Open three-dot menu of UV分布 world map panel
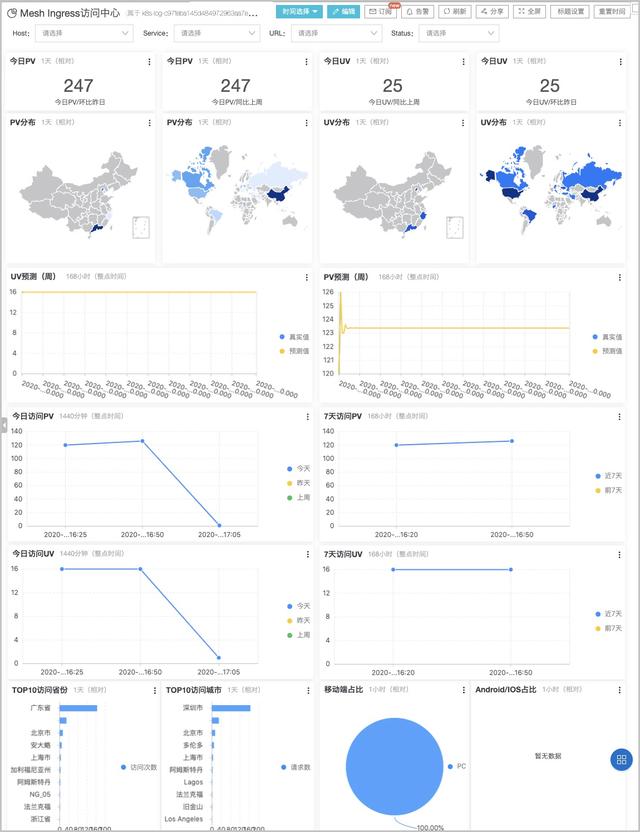 coord(620,123)
